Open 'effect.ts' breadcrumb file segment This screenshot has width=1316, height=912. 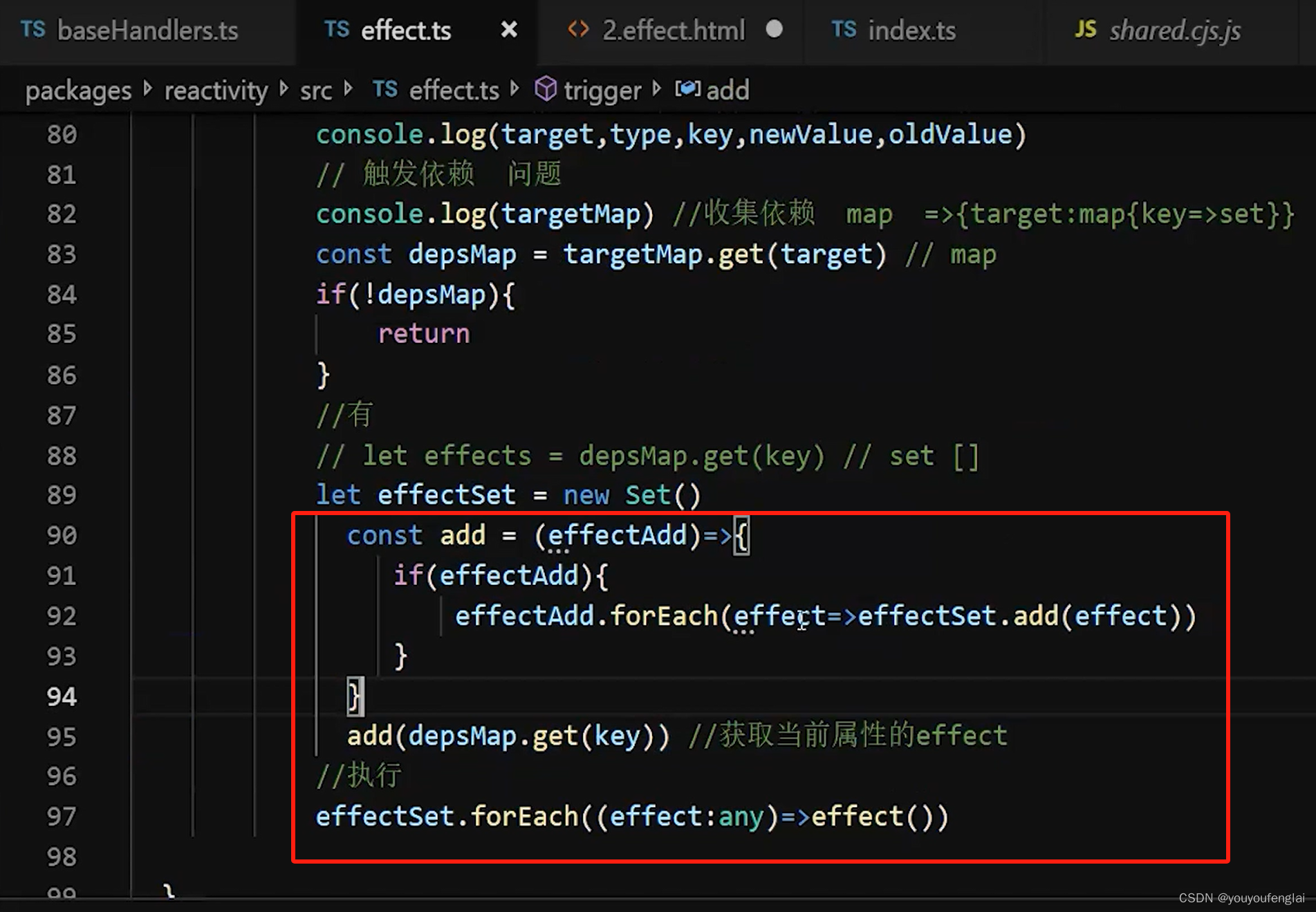click(x=454, y=91)
